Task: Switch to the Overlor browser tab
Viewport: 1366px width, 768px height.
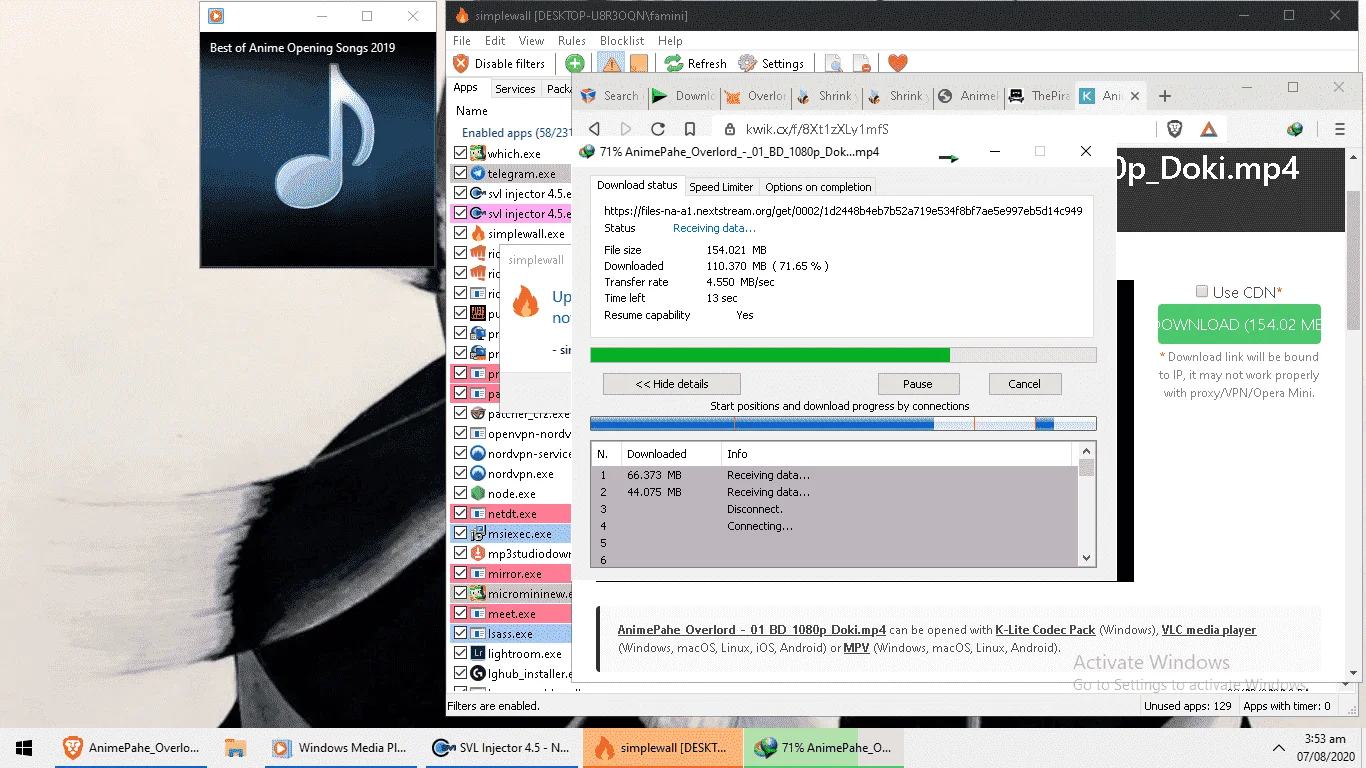Action: (x=756, y=96)
